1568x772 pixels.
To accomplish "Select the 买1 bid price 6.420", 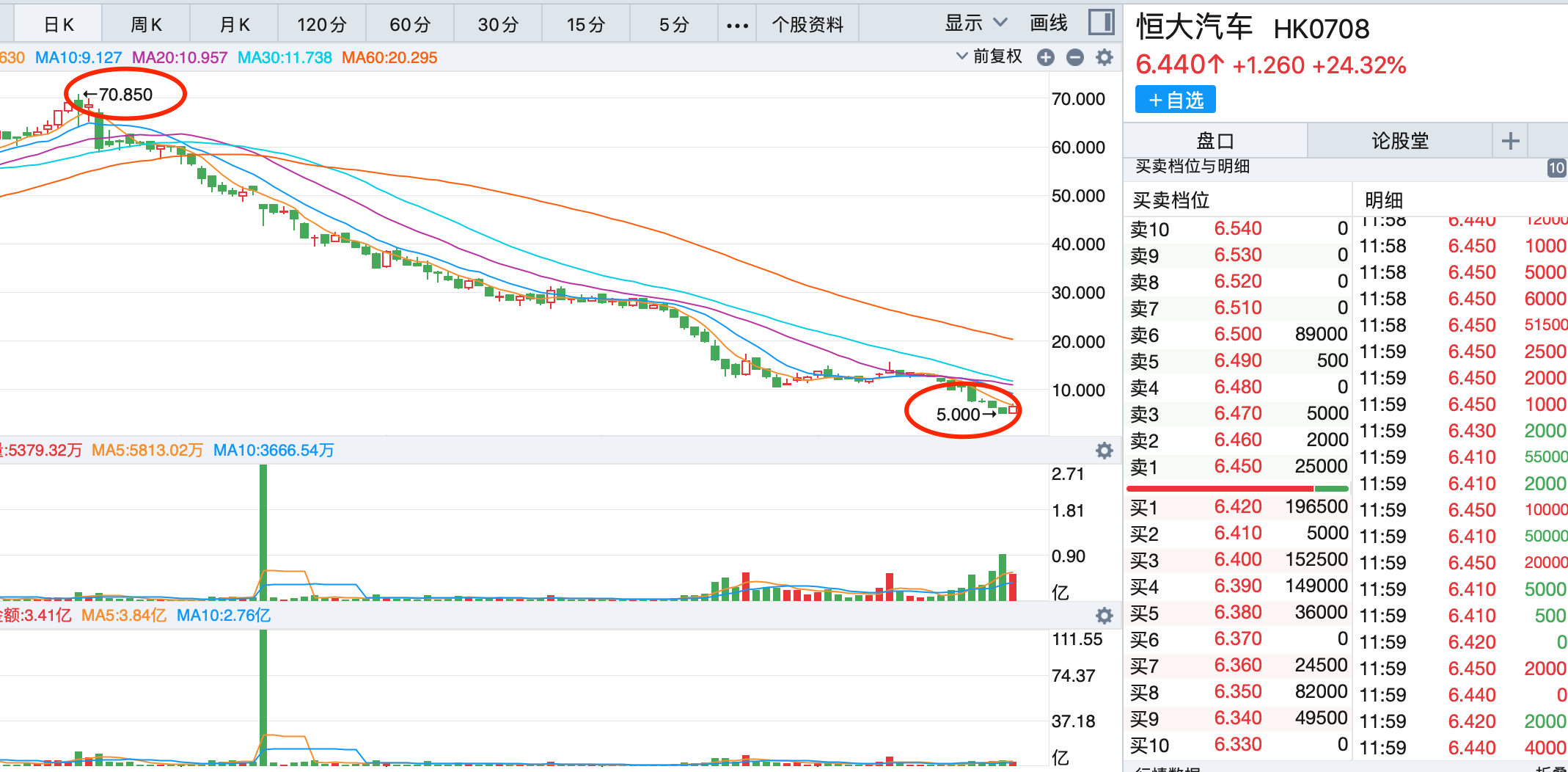I will [1238, 506].
